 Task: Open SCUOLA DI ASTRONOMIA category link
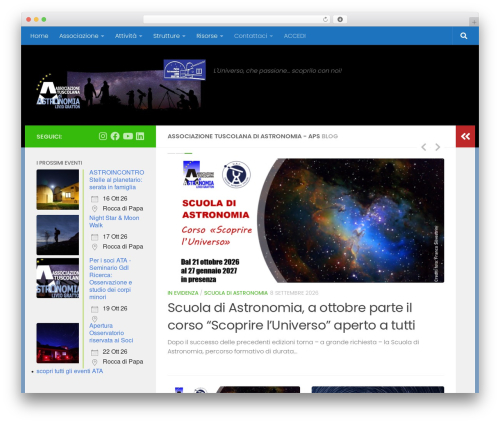(x=236, y=293)
